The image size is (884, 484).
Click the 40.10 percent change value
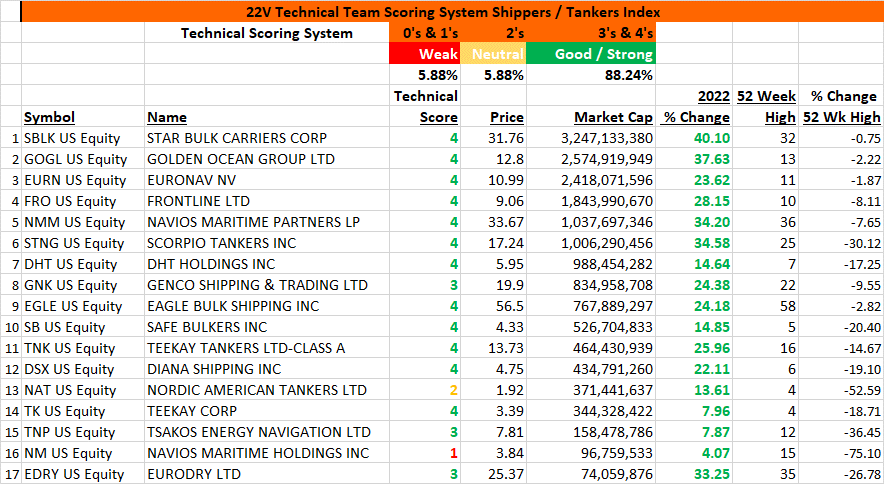[x=694, y=138]
